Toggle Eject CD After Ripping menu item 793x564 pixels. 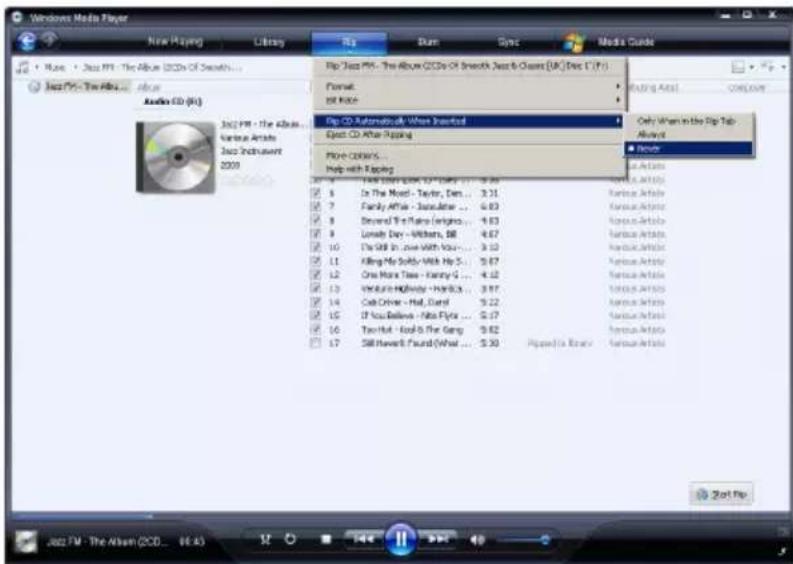click(469, 135)
